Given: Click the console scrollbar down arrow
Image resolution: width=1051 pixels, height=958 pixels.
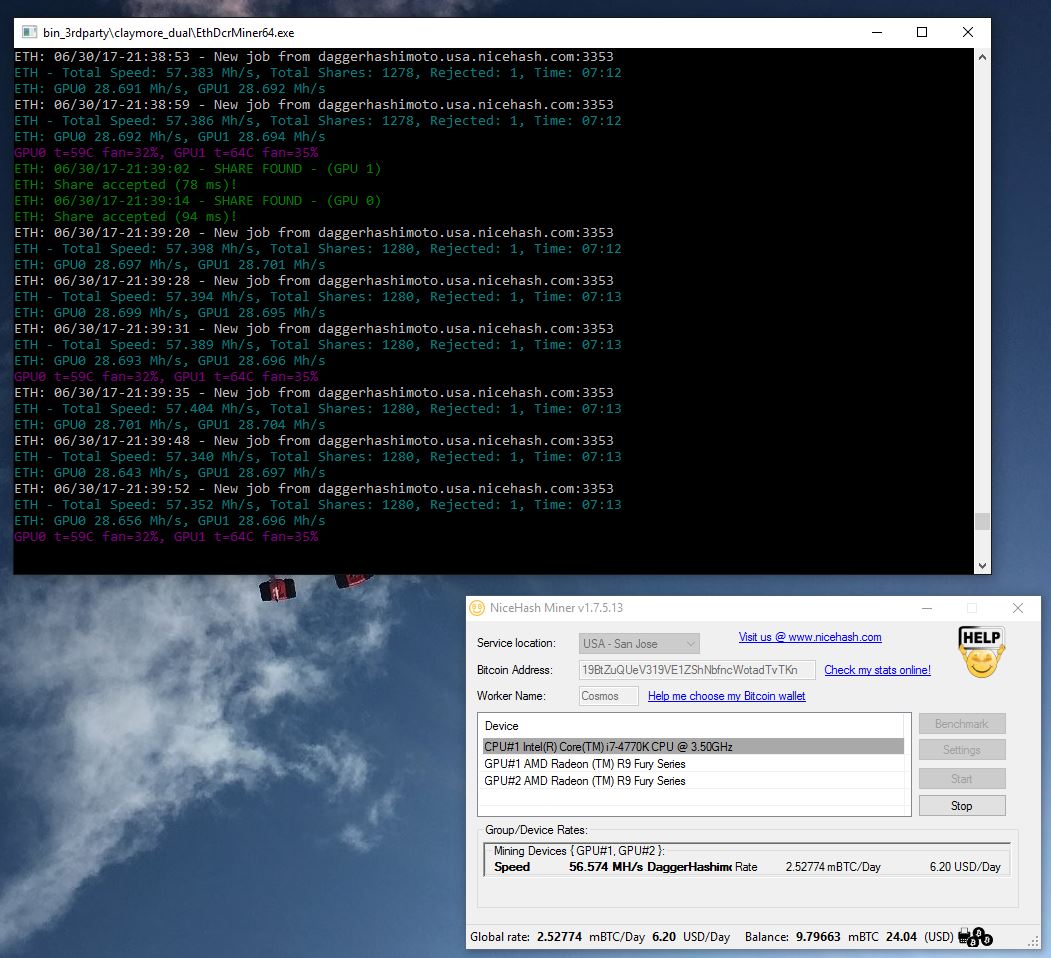Looking at the screenshot, I should (x=982, y=565).
